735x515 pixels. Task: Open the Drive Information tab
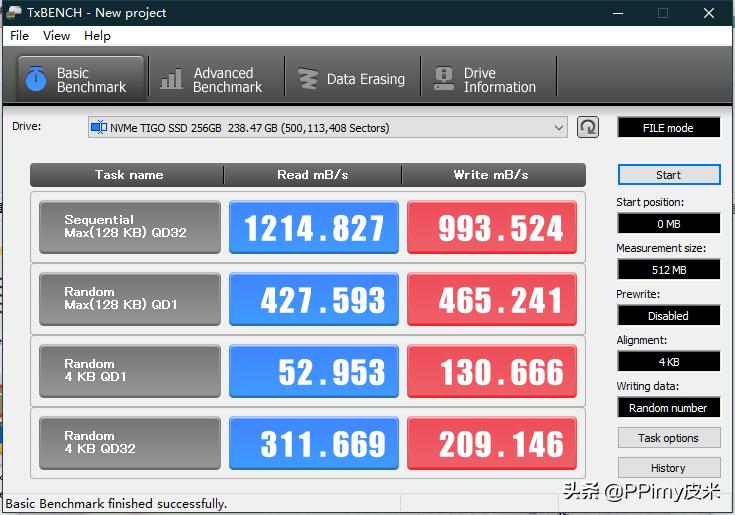click(488, 79)
